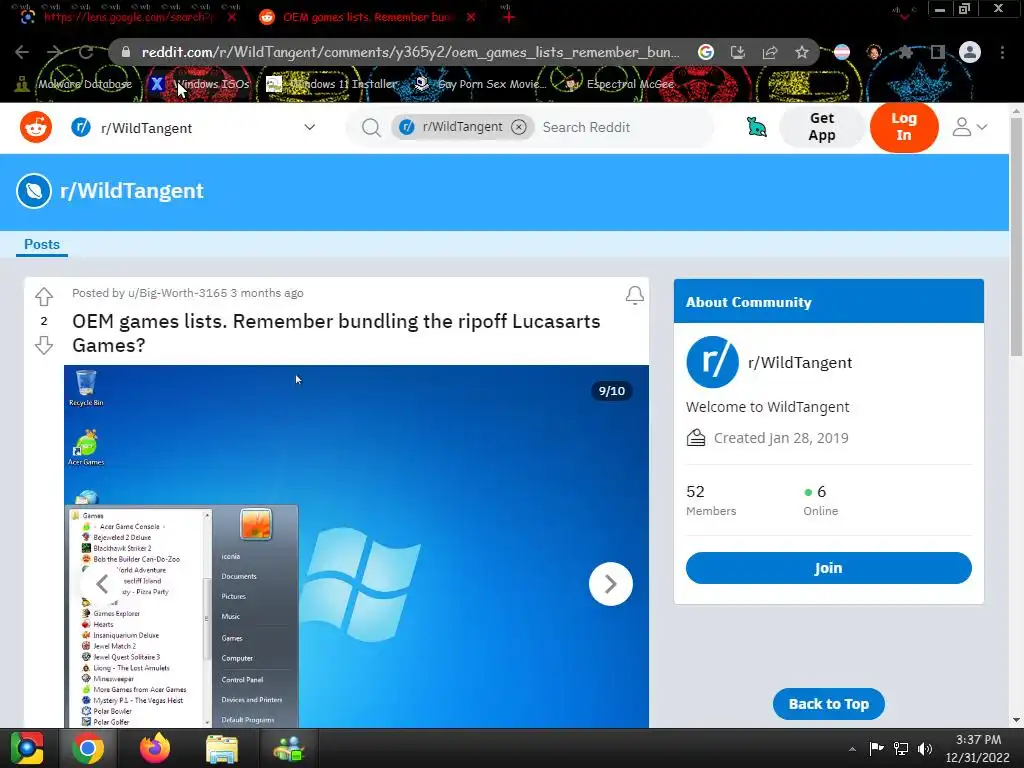Click the 9/10 gallery counter badge
The image size is (1024, 768).
point(611,391)
